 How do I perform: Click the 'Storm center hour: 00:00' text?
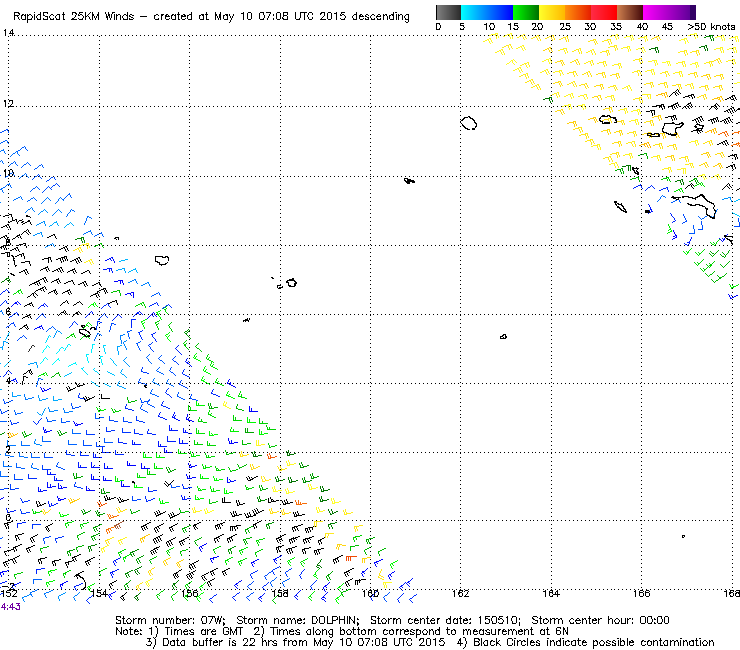coord(600,620)
